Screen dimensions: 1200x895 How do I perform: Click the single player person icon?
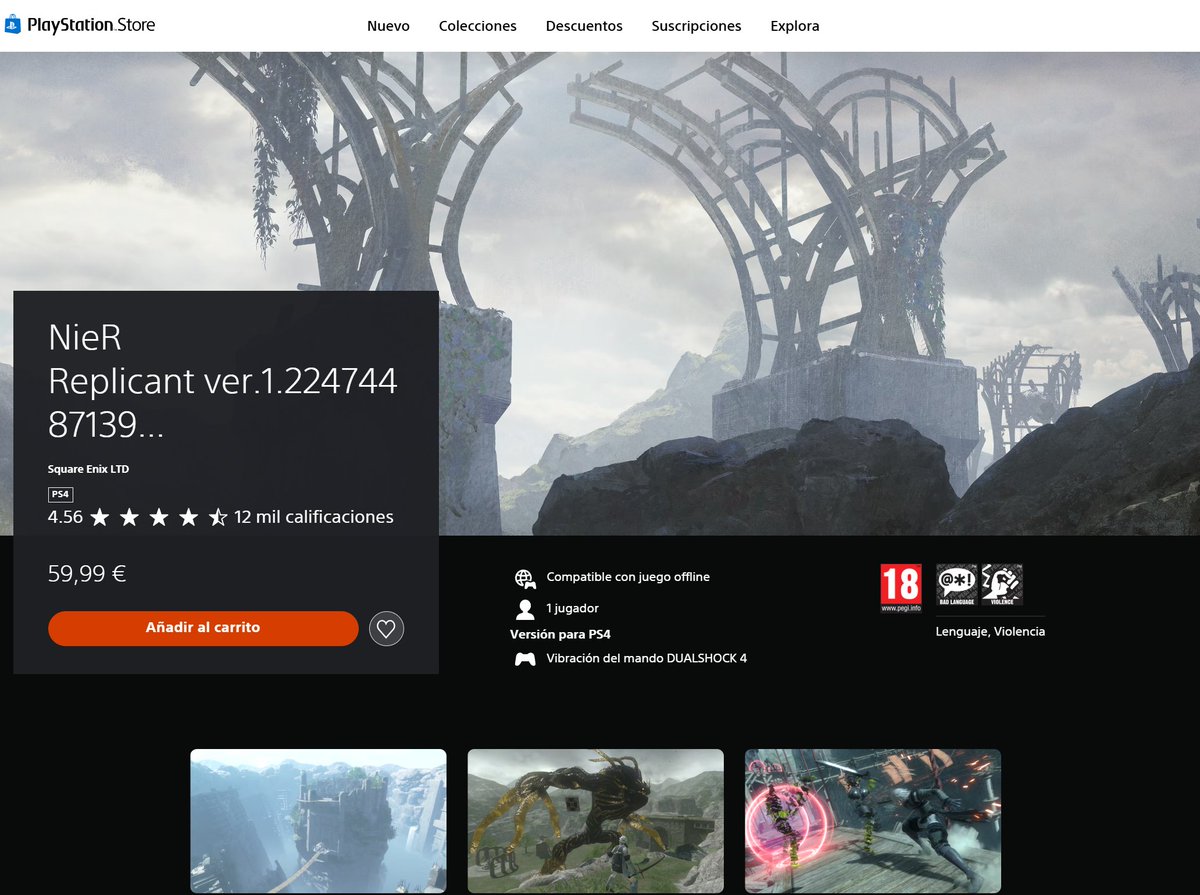point(525,609)
